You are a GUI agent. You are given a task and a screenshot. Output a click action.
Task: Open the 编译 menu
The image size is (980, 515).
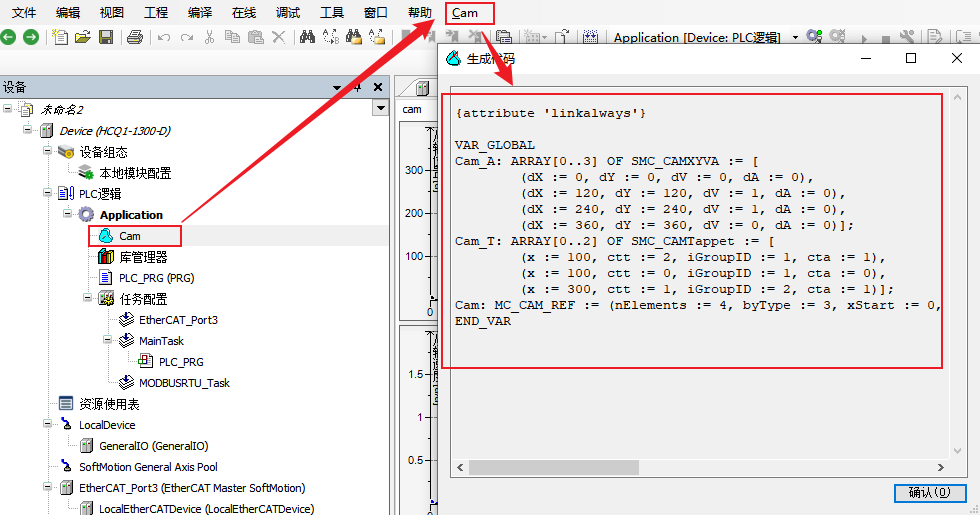[200, 13]
